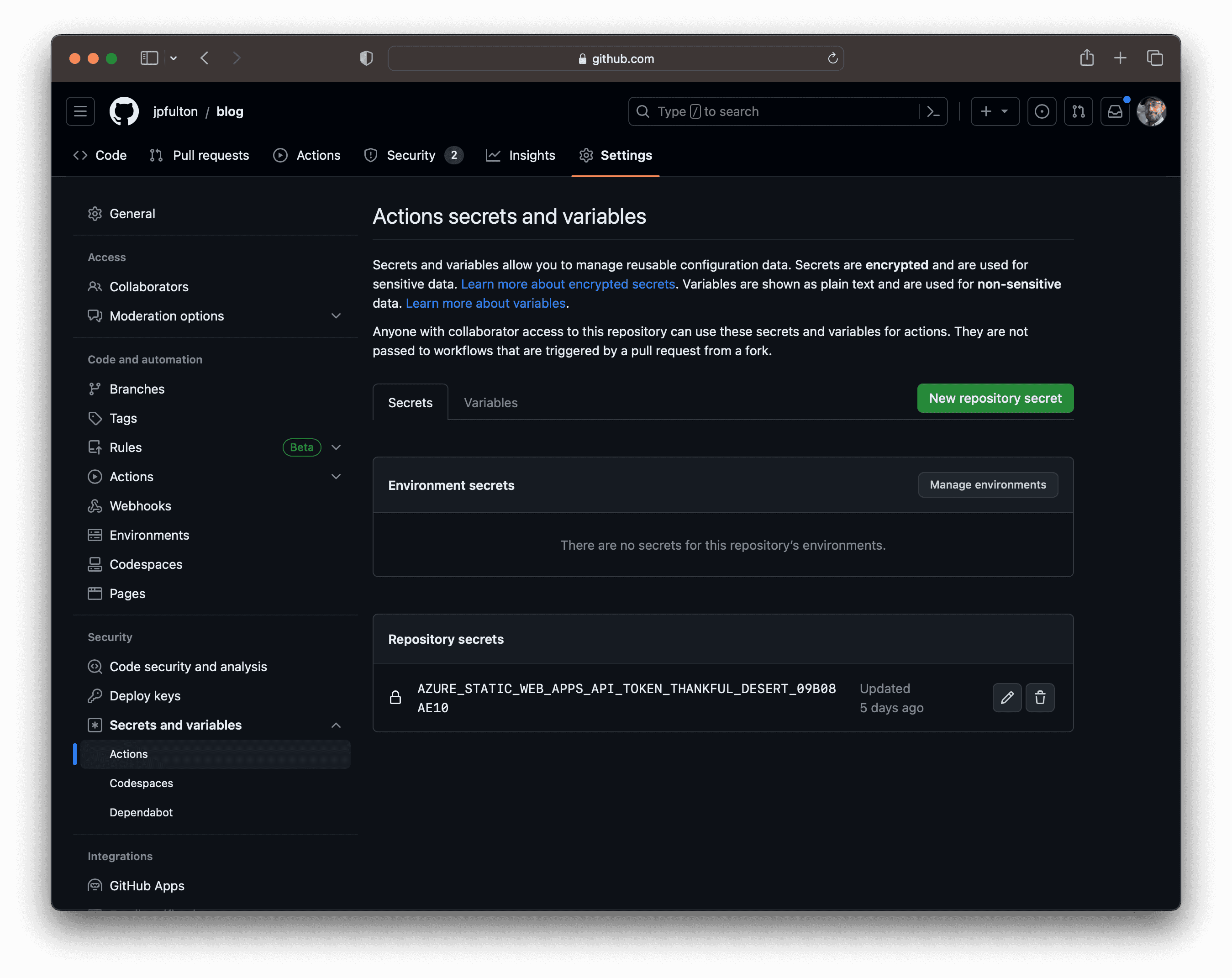Click the Safari share icon
This screenshot has height=978, width=1232.
(x=1087, y=58)
